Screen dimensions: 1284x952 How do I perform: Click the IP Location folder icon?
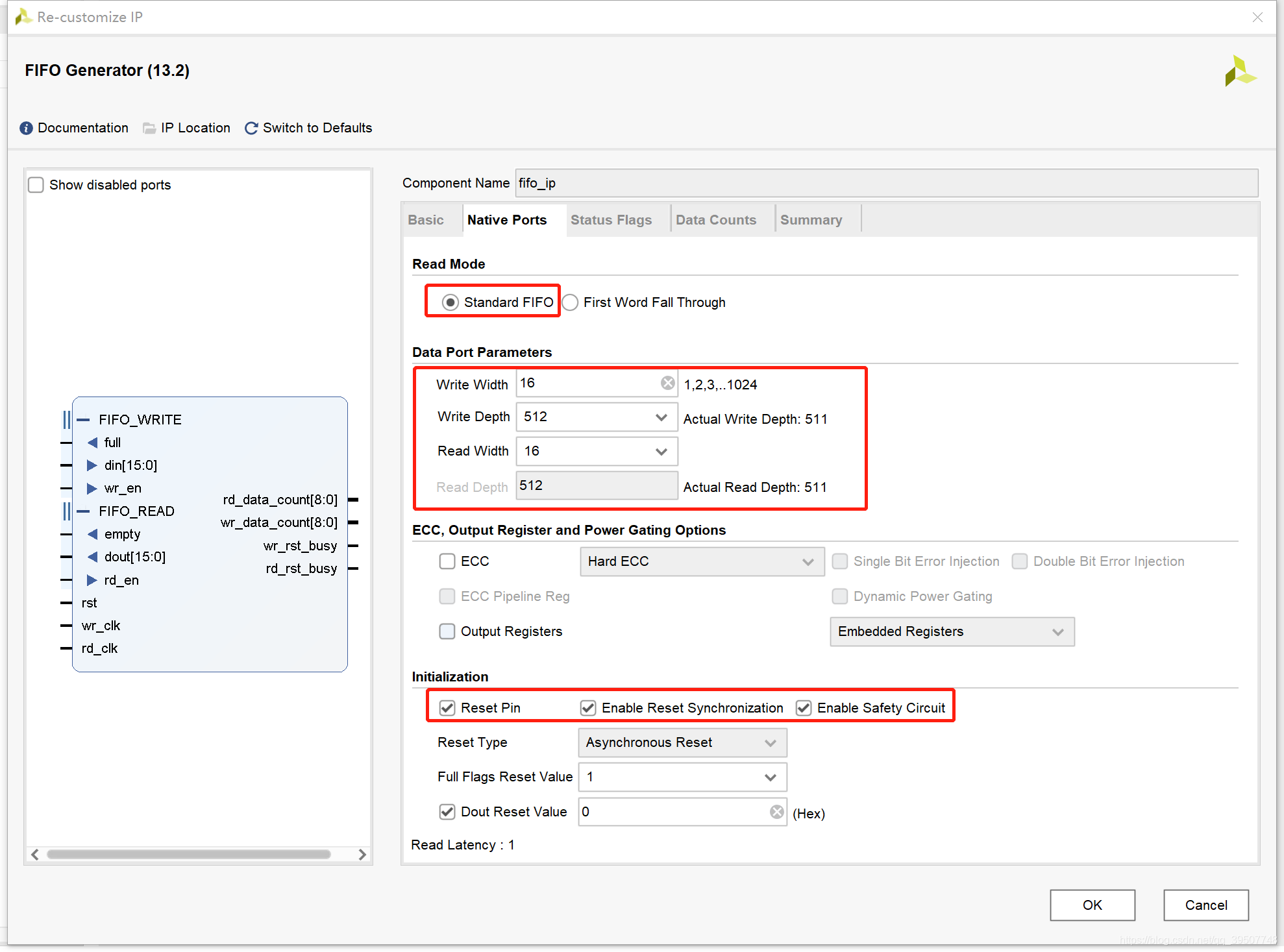click(149, 128)
